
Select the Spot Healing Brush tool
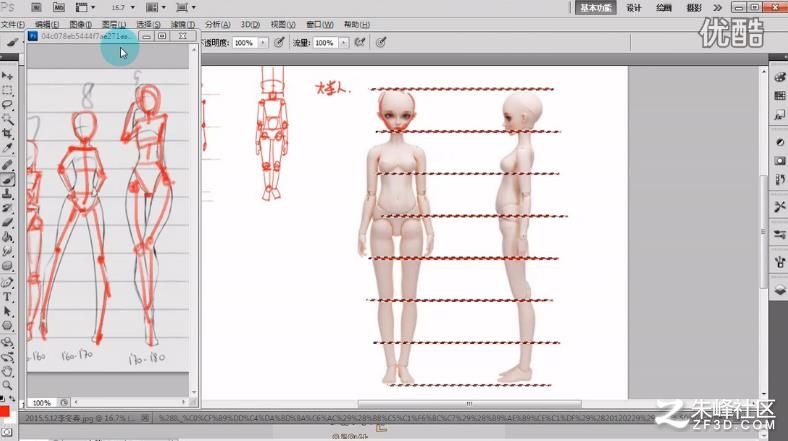(7, 165)
